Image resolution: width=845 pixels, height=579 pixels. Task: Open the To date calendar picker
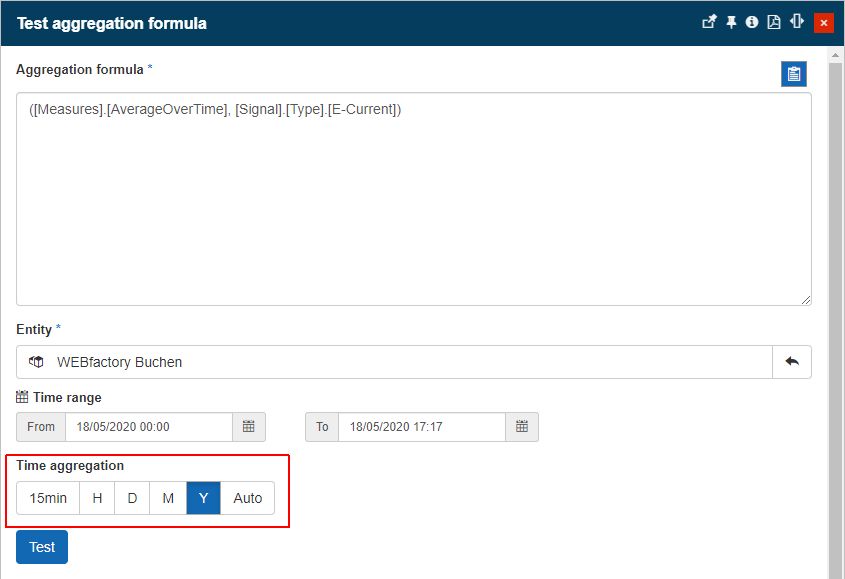pos(522,427)
